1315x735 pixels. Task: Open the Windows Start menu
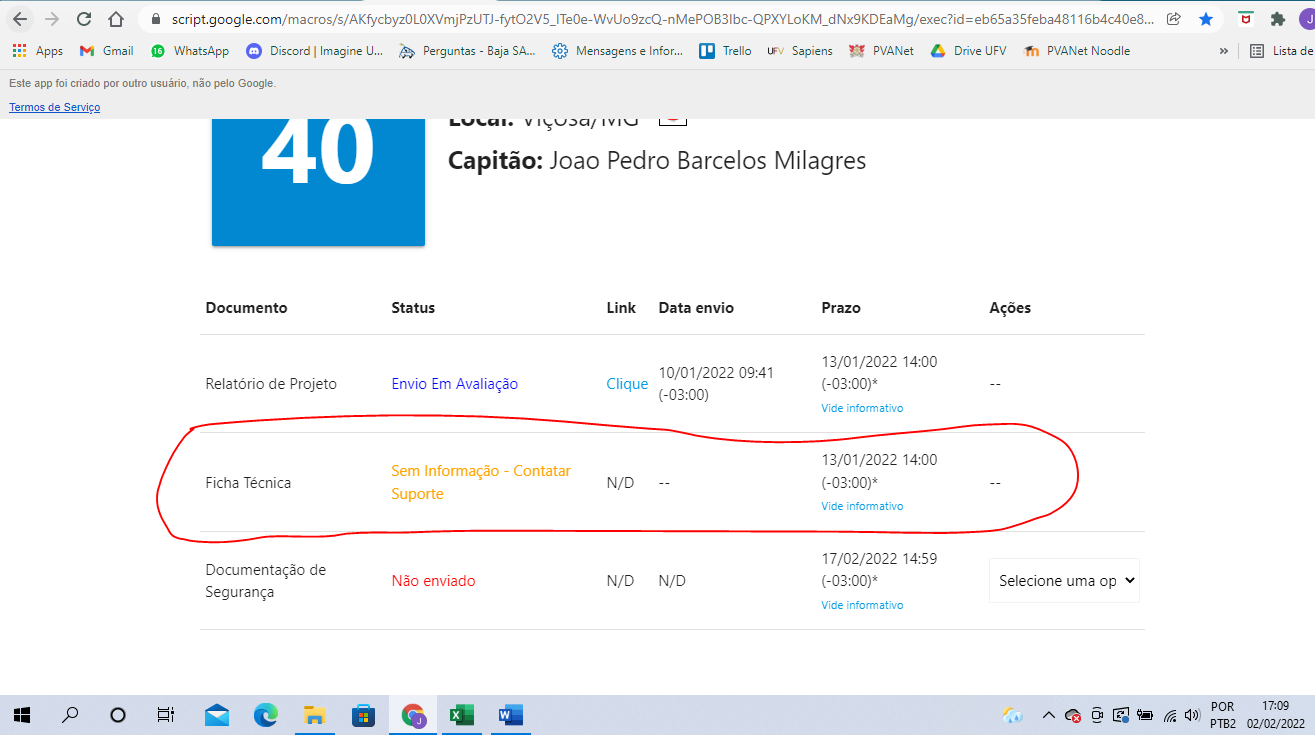[21, 715]
